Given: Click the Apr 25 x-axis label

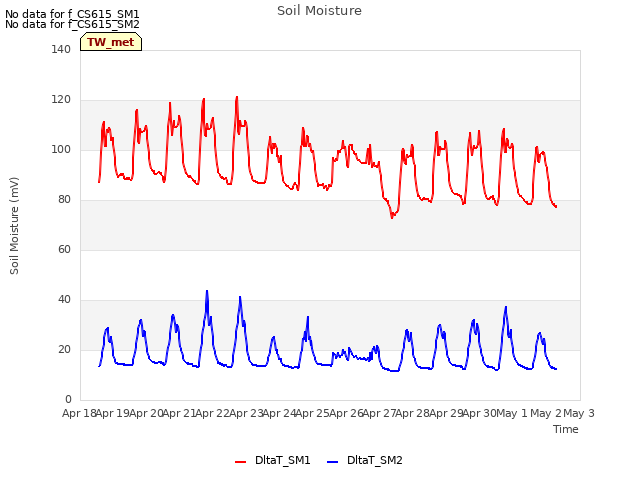Looking at the screenshot, I should coord(312,413).
